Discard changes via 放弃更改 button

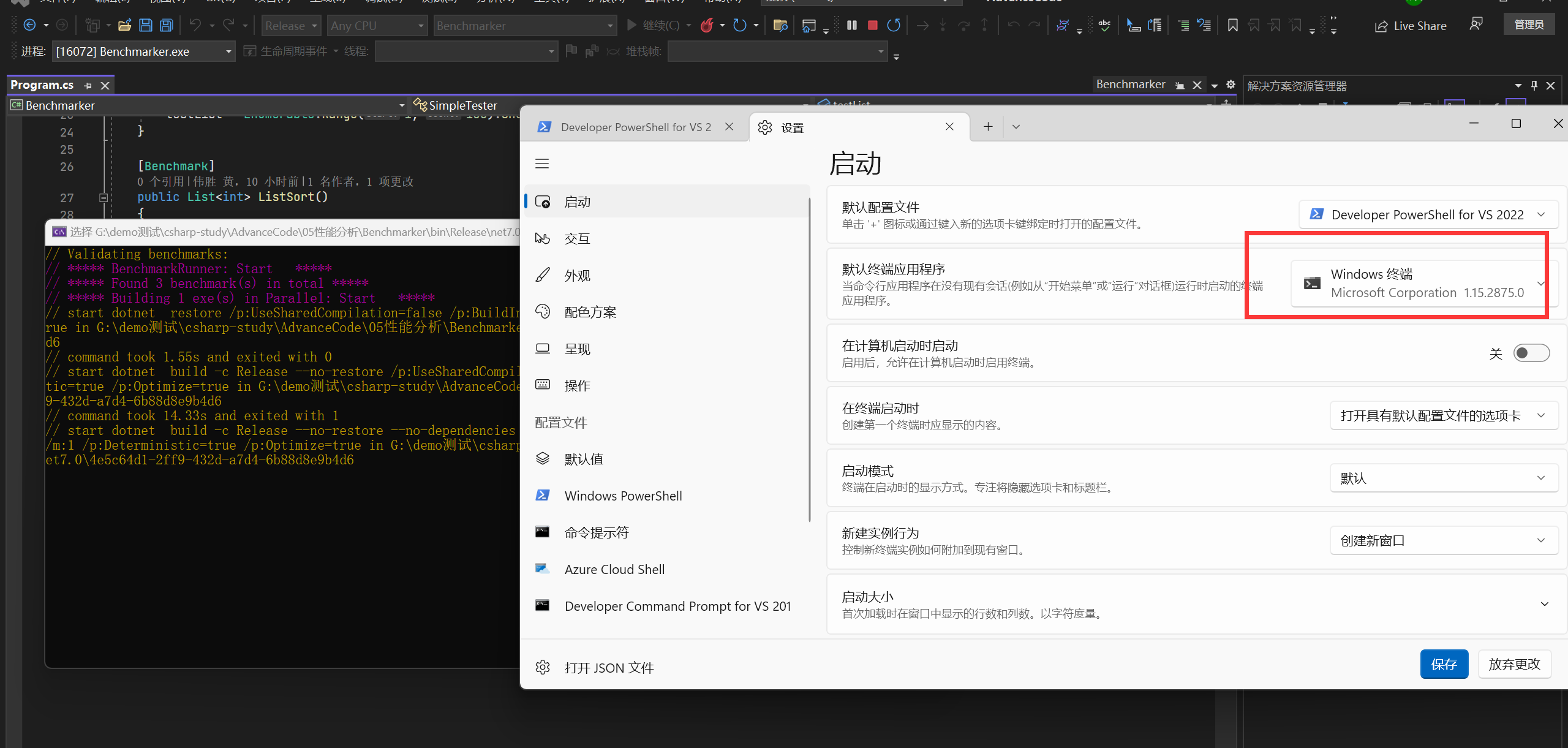[x=1515, y=663]
